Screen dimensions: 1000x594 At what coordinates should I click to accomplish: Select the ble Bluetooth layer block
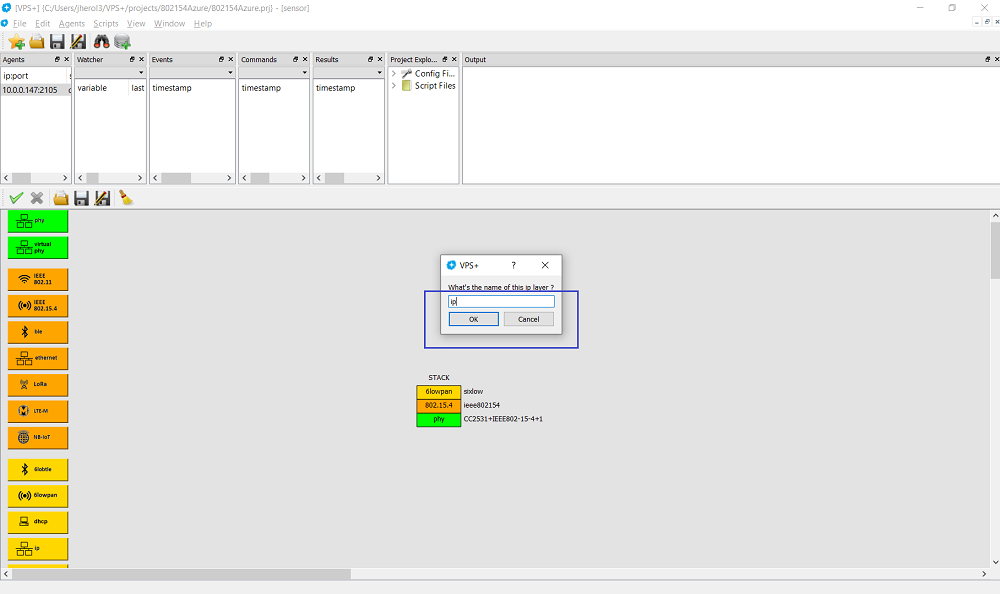[38, 332]
